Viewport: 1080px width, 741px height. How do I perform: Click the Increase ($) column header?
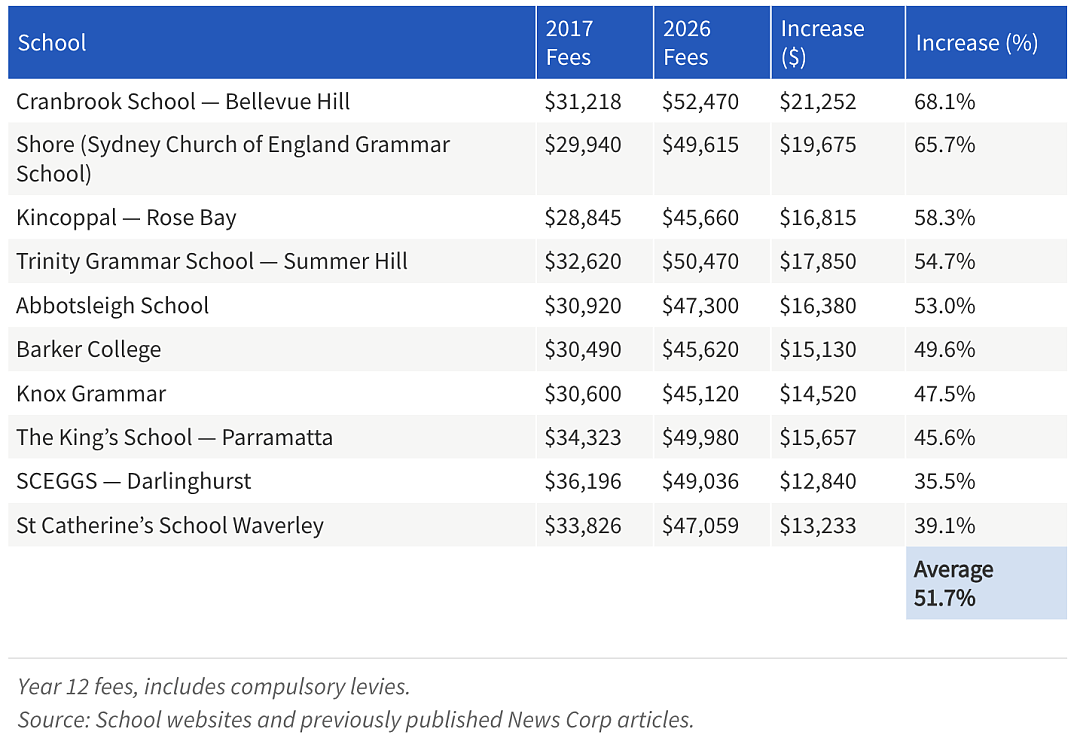(x=838, y=43)
